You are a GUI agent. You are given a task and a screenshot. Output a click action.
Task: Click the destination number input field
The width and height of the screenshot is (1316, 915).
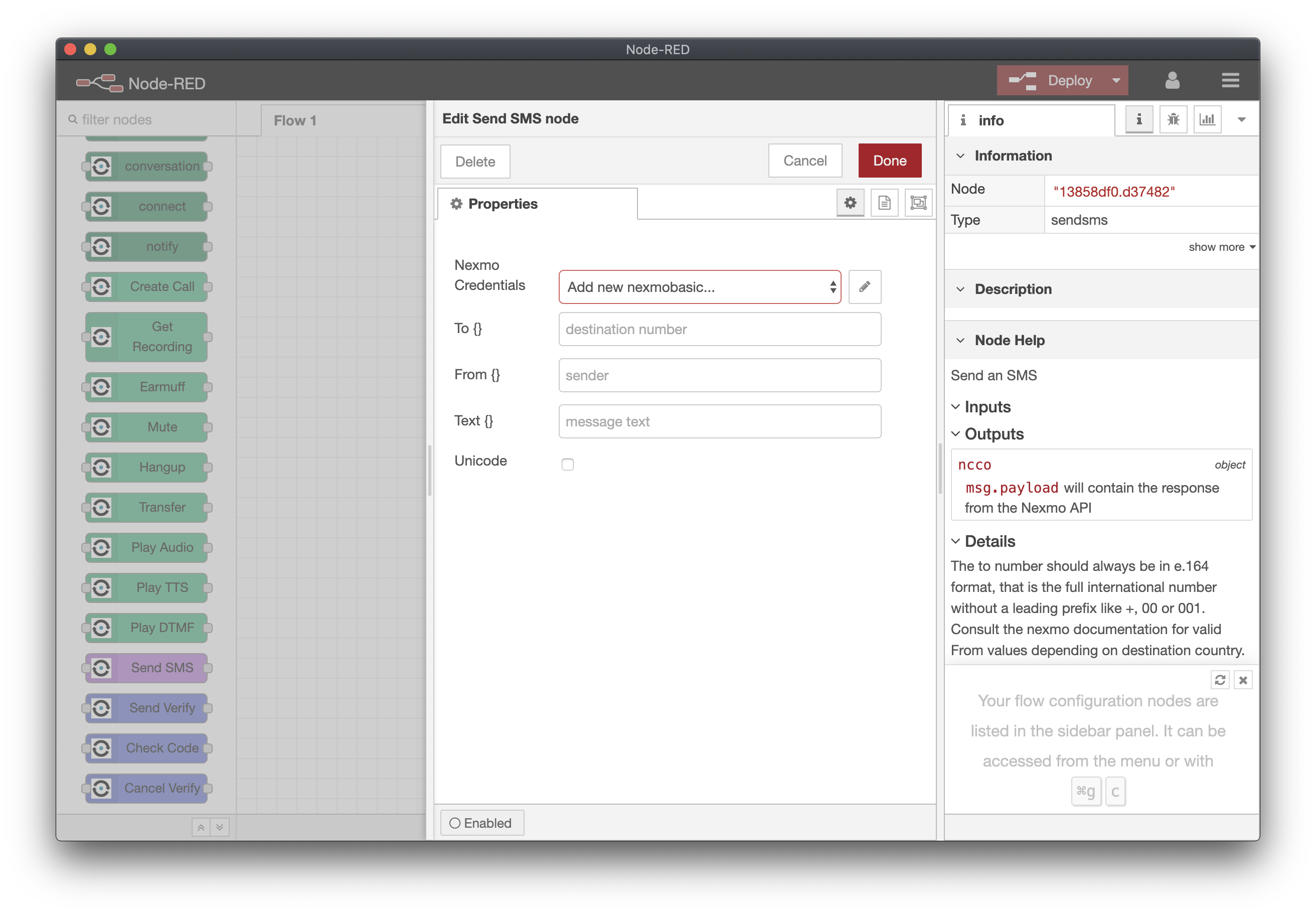click(x=719, y=328)
